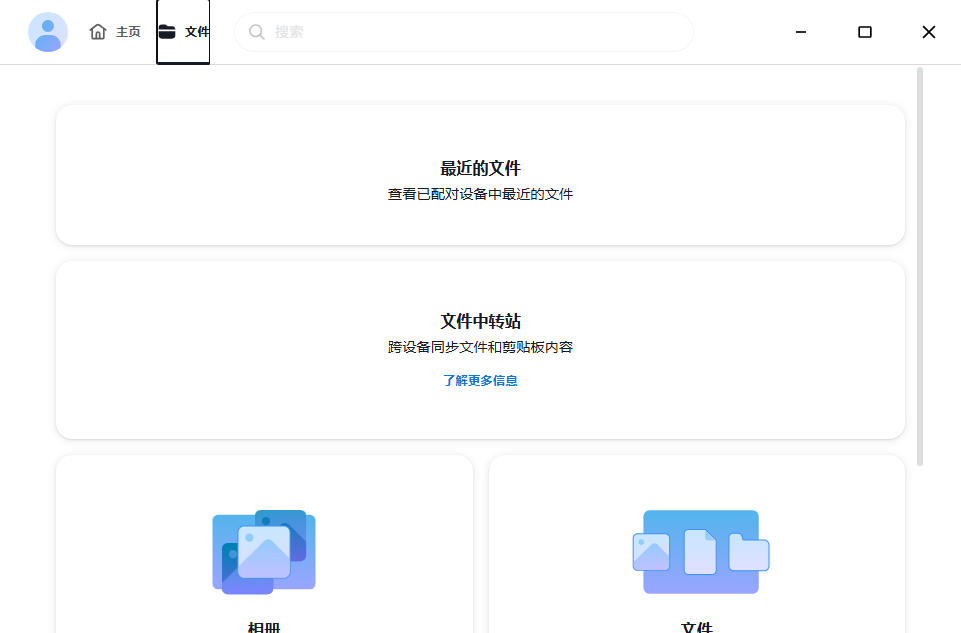Follow the 了解更多信息 link
961x633 pixels.
pos(480,381)
